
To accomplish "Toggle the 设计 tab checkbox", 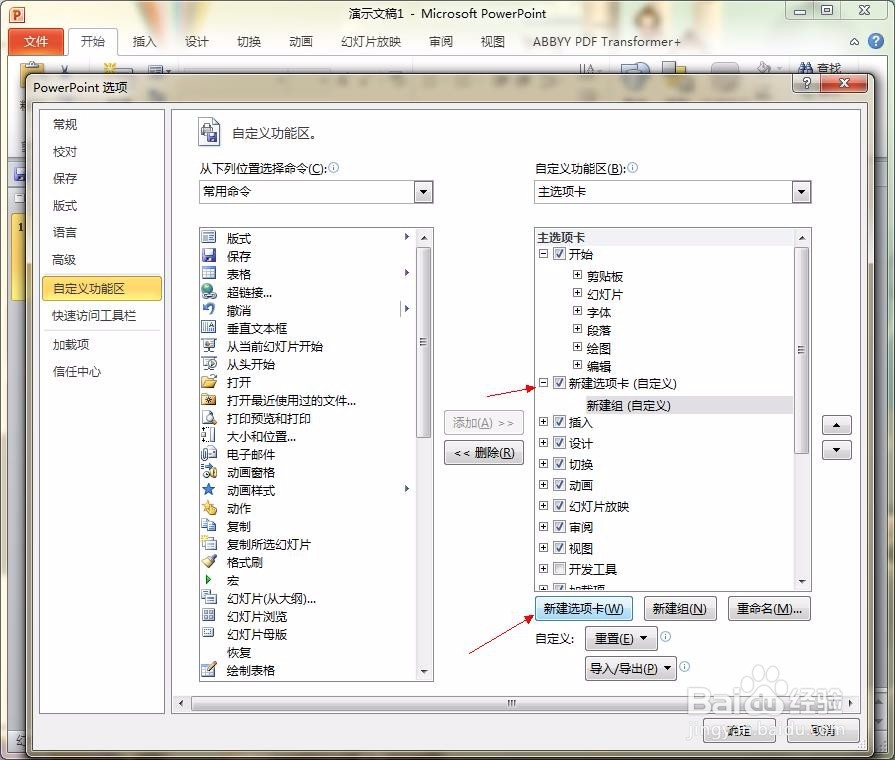I will [x=559, y=443].
